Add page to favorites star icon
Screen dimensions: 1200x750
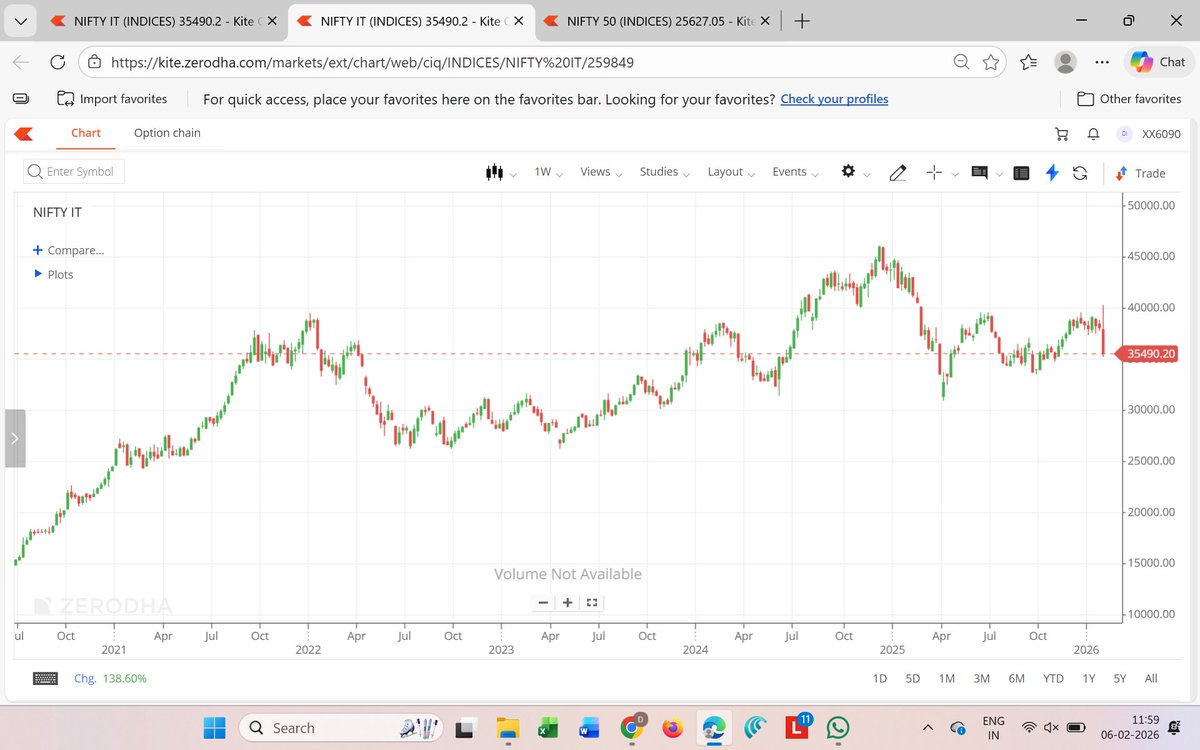[991, 62]
